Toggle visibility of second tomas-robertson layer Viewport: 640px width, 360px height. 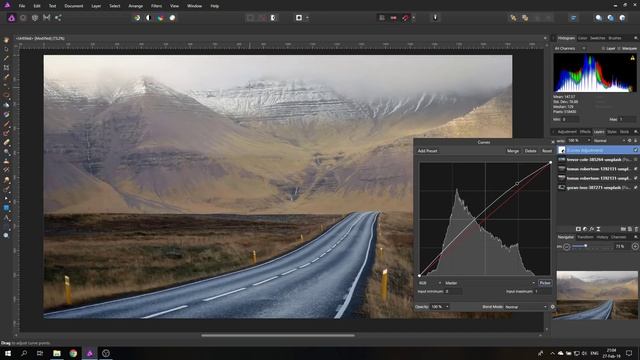point(636,178)
